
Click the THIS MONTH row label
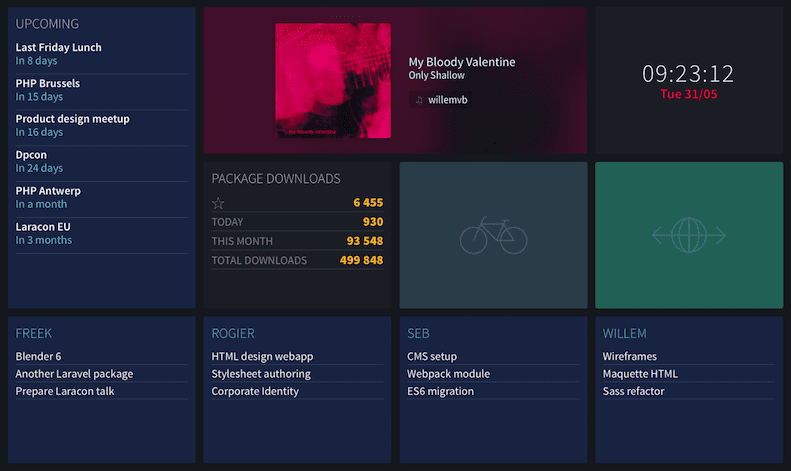pyautogui.click(x=242, y=241)
